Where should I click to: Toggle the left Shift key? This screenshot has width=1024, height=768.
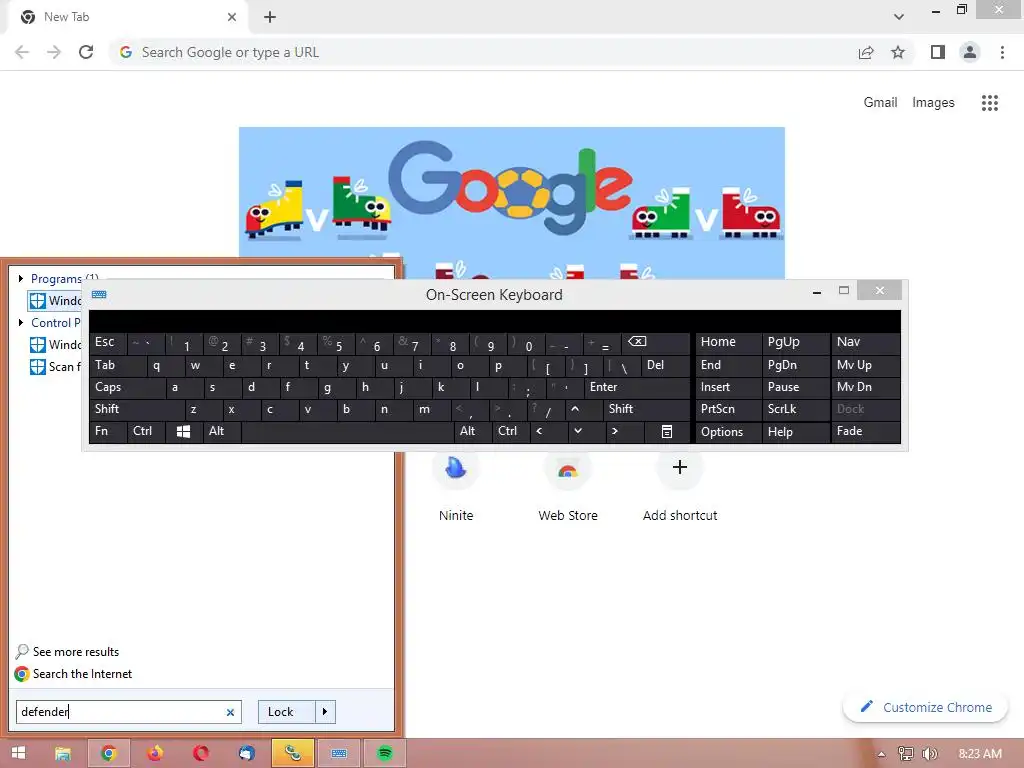click(x=136, y=409)
